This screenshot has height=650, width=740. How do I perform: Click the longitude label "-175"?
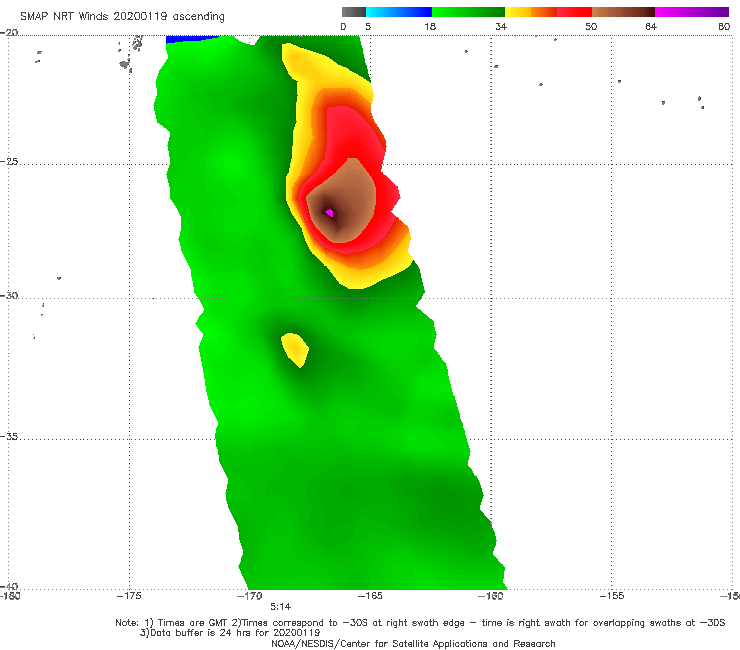(x=129, y=596)
